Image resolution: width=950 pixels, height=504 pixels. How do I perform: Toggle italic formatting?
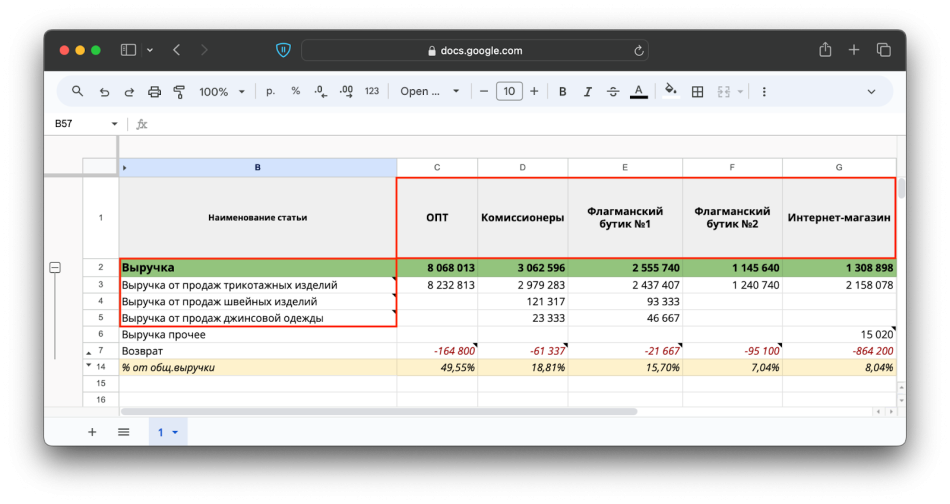click(x=588, y=91)
